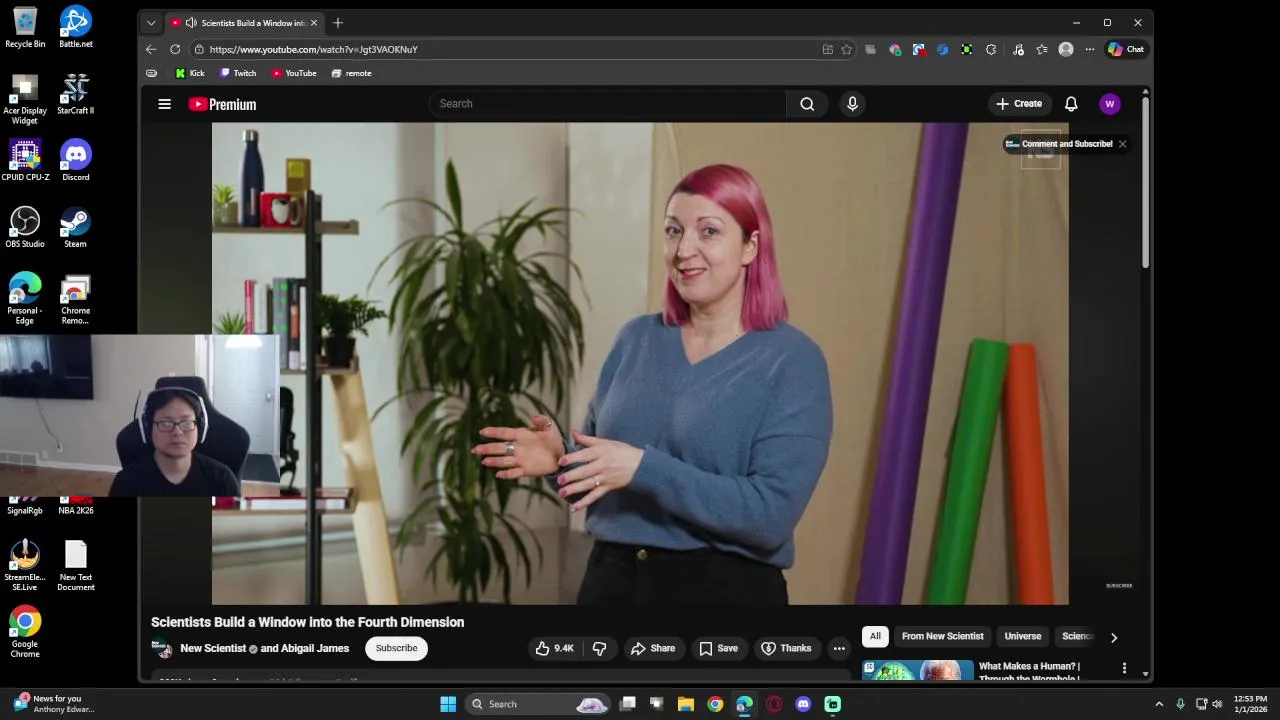
Task: Click the Thanks button
Action: (786, 648)
